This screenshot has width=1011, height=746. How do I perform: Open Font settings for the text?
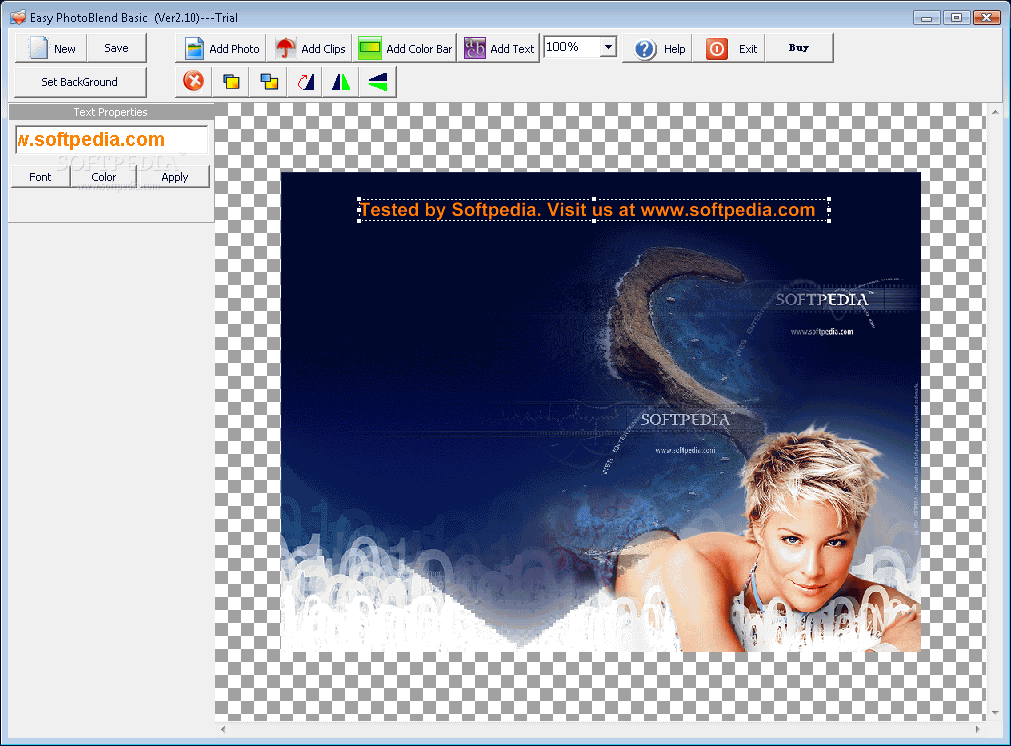40,177
